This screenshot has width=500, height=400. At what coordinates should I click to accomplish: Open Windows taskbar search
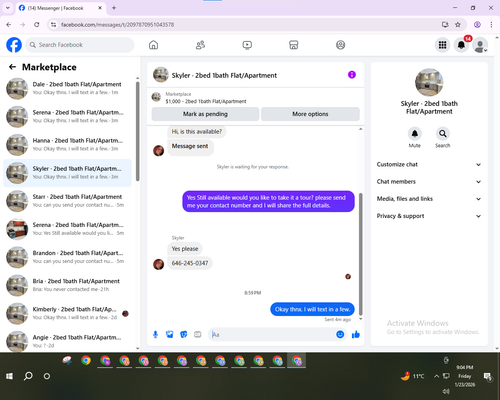[x=28, y=376]
